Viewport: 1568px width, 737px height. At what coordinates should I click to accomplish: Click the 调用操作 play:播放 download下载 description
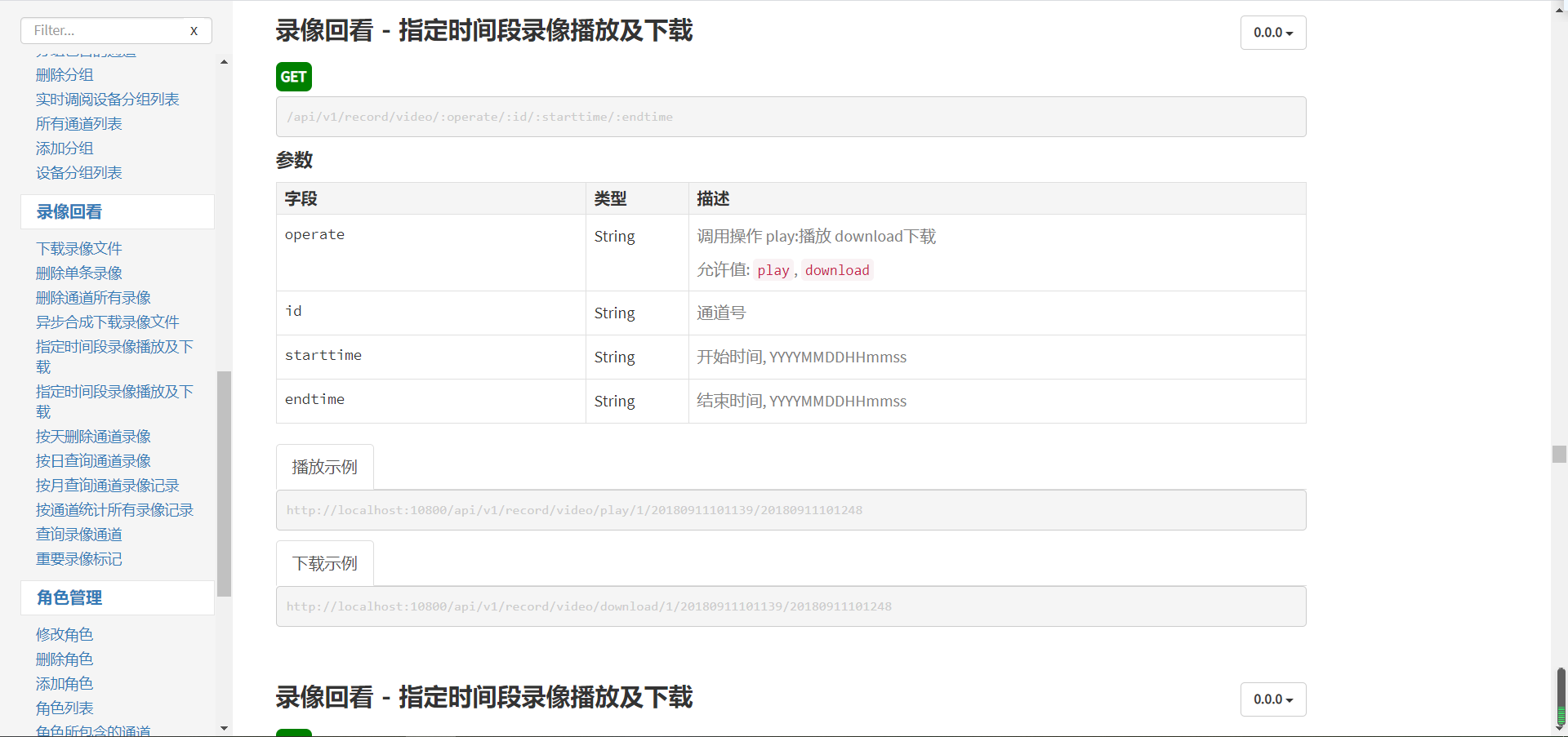(x=816, y=236)
